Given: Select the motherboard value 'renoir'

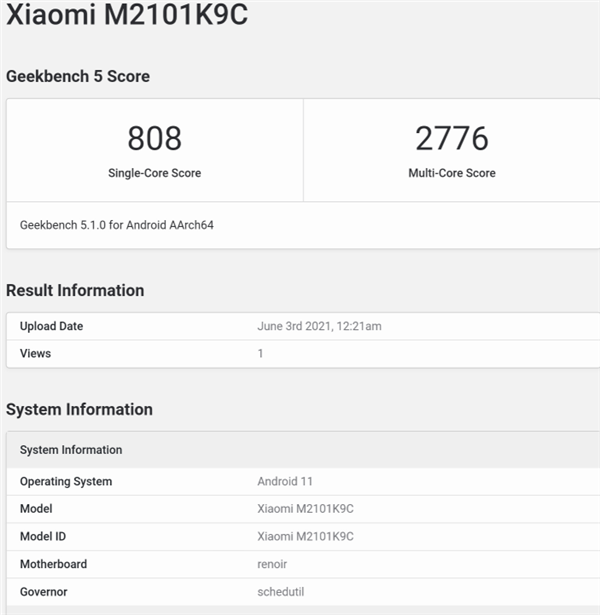Looking at the screenshot, I should (272, 564).
